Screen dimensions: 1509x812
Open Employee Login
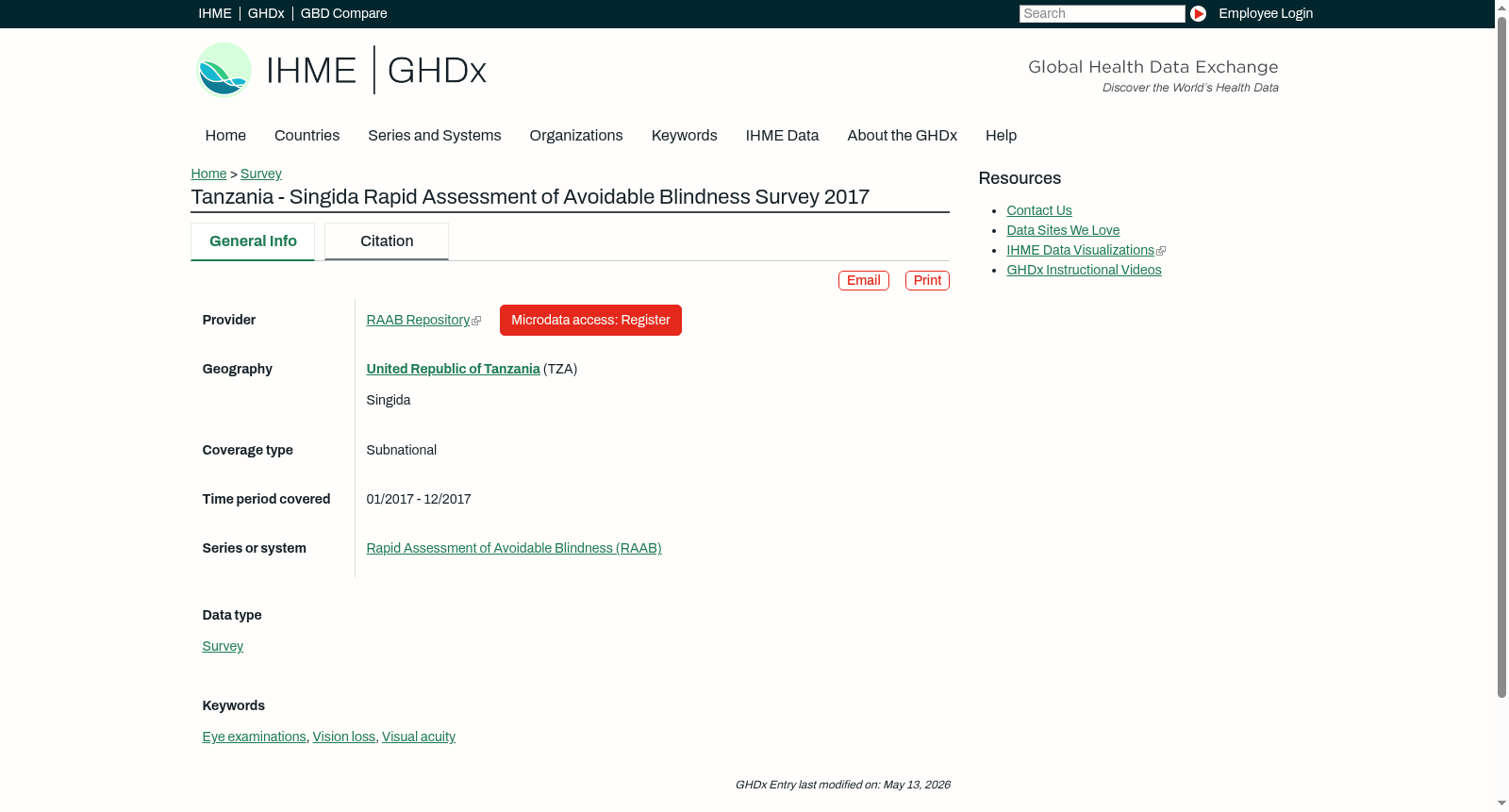[1266, 13]
